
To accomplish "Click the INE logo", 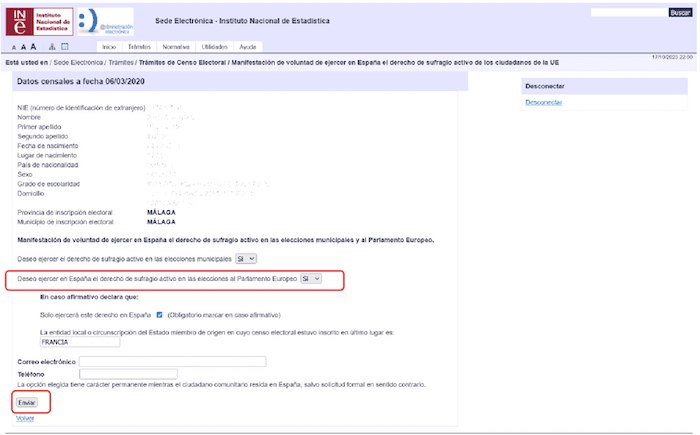I will (x=39, y=21).
